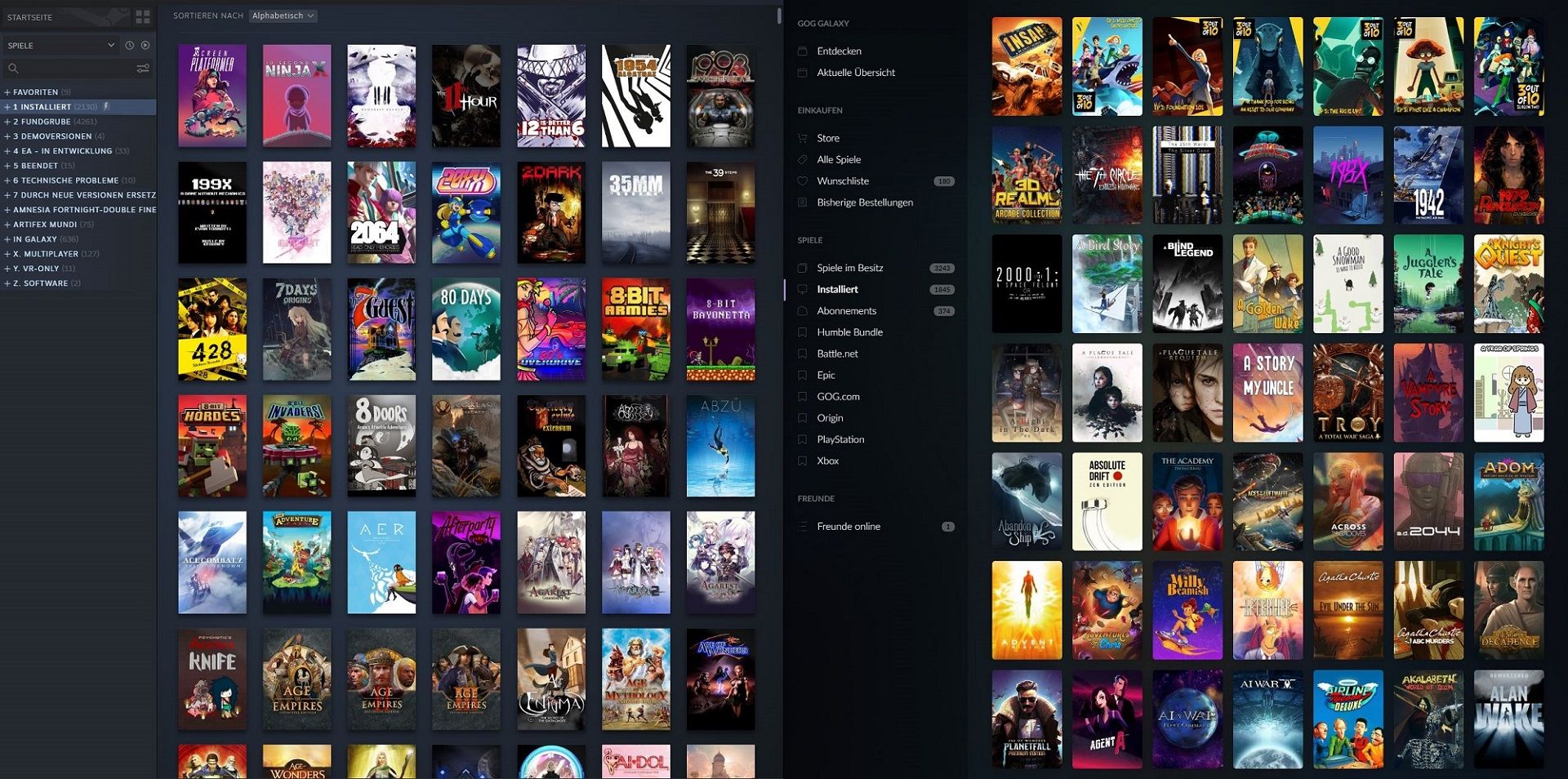Click the icon beside Spiele im Besitz
The height and width of the screenshot is (779, 1568).
(802, 268)
